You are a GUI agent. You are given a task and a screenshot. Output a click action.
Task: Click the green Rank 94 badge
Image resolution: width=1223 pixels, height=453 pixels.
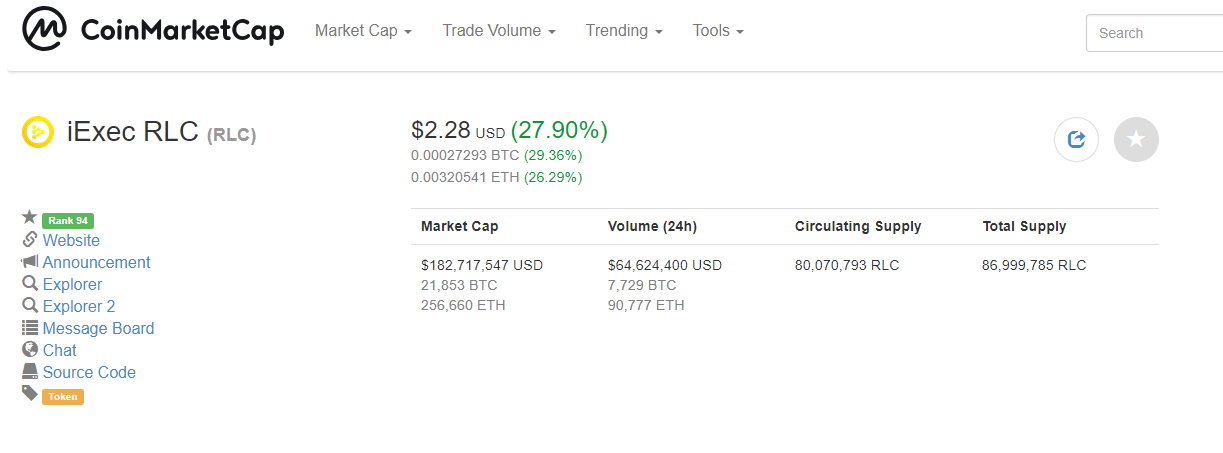(68, 221)
